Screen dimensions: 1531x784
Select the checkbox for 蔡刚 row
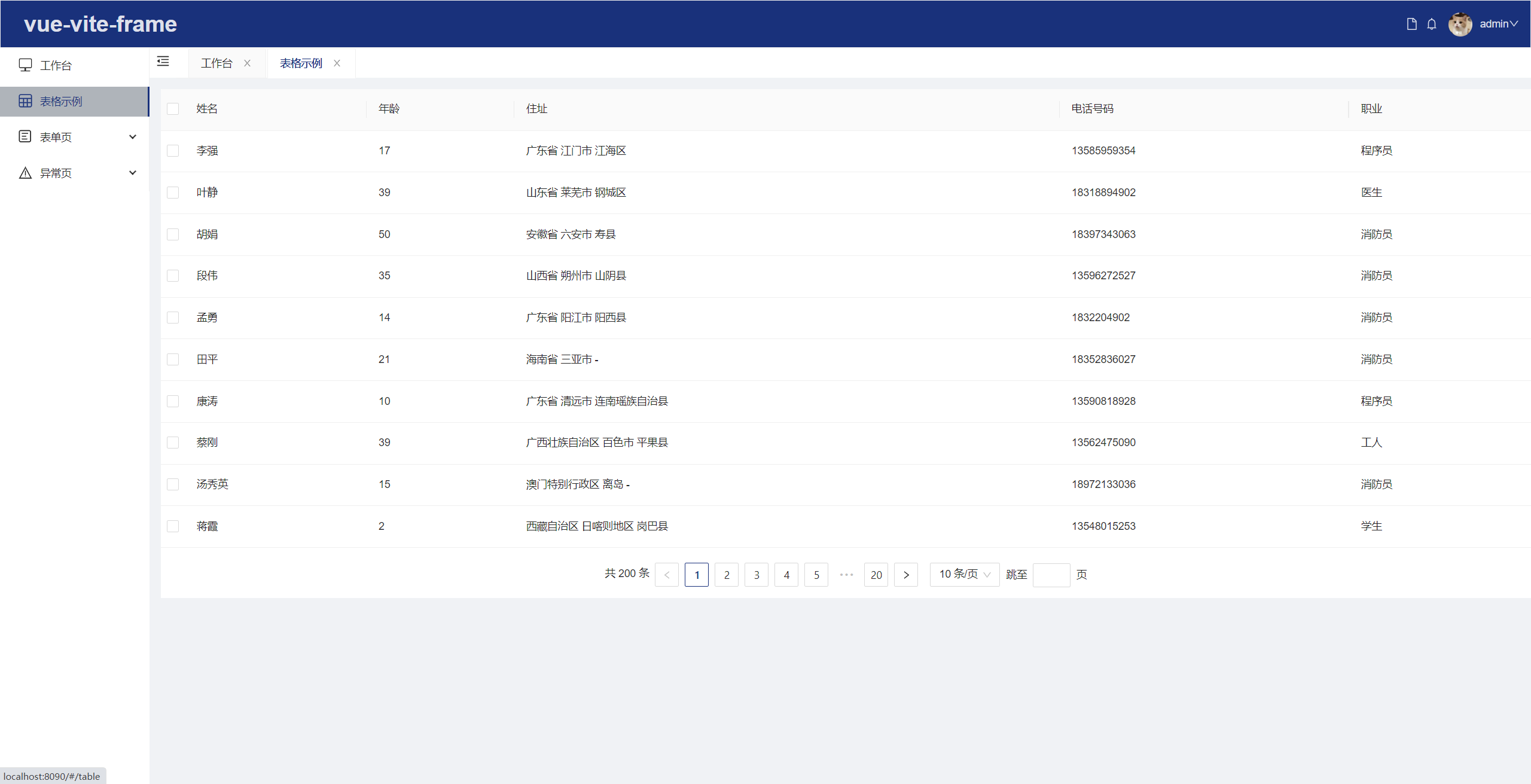[x=173, y=443]
